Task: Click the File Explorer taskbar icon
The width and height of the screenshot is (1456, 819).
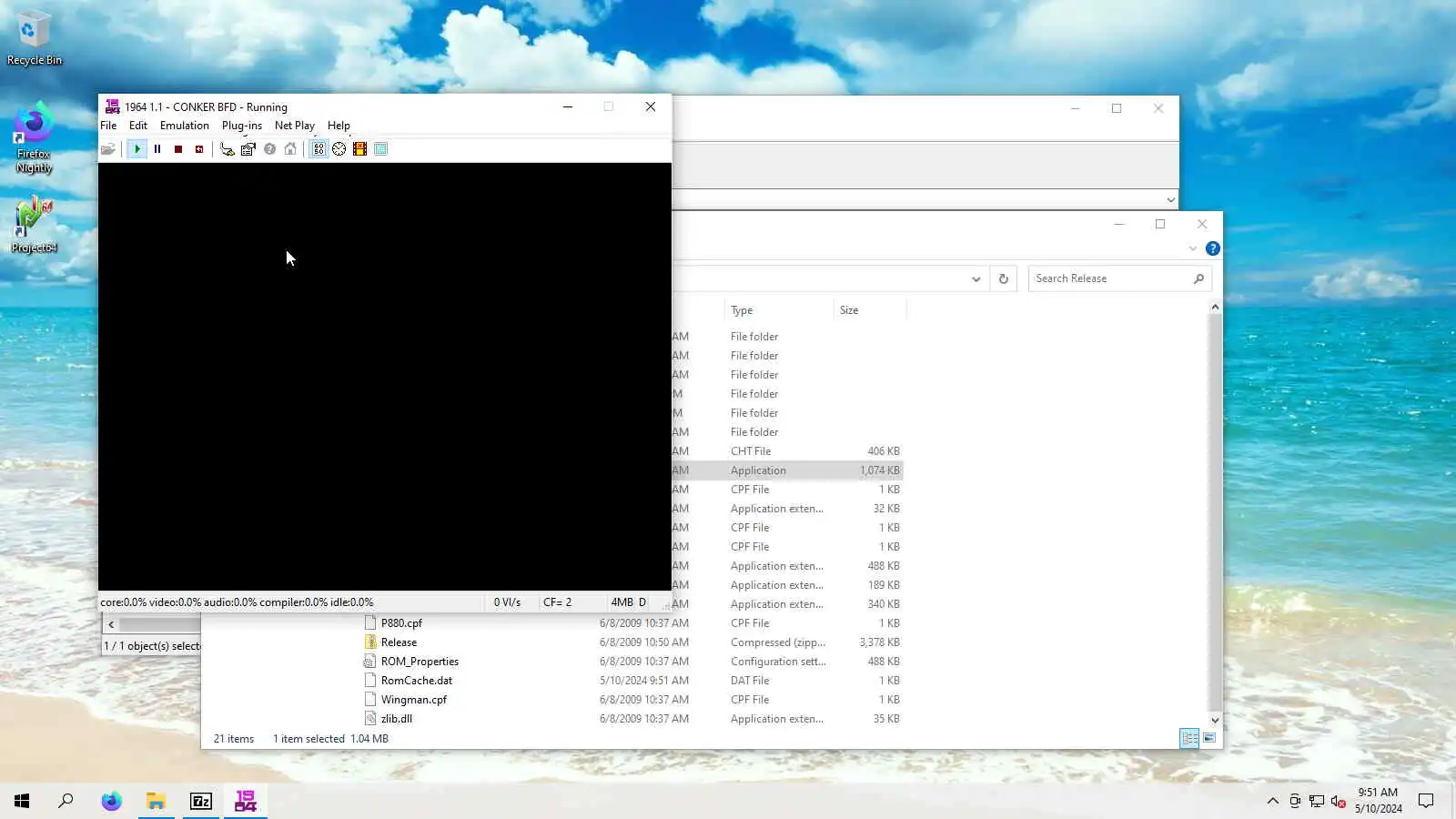Action: point(156,801)
